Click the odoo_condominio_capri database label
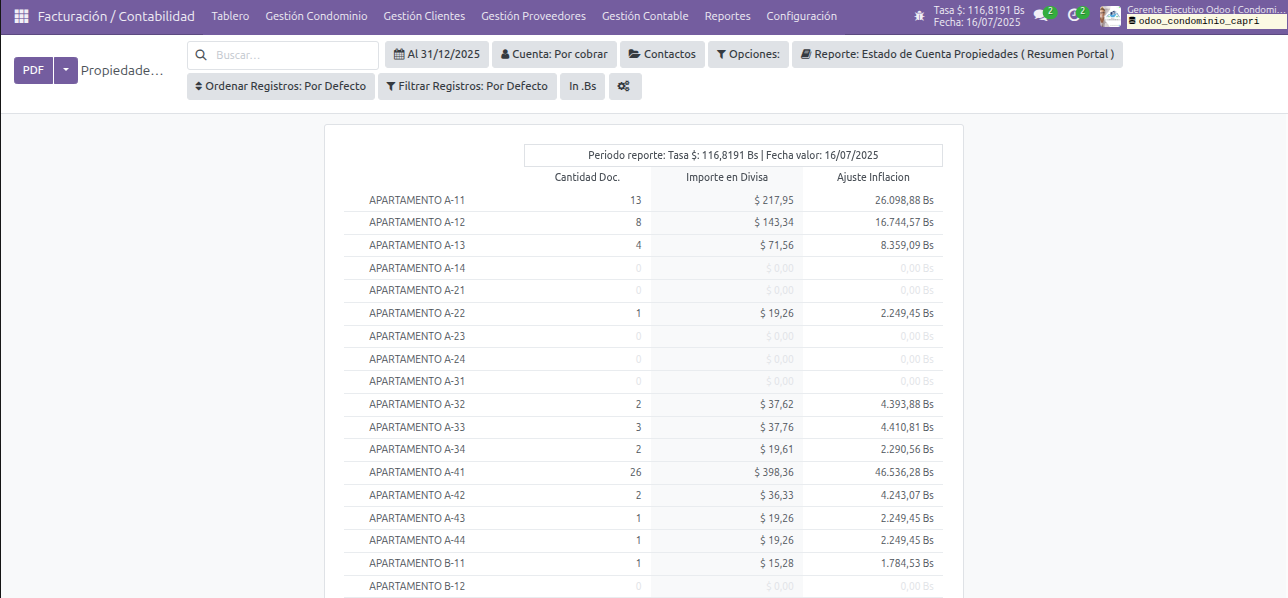This screenshot has width=1288, height=598. 1205,21
